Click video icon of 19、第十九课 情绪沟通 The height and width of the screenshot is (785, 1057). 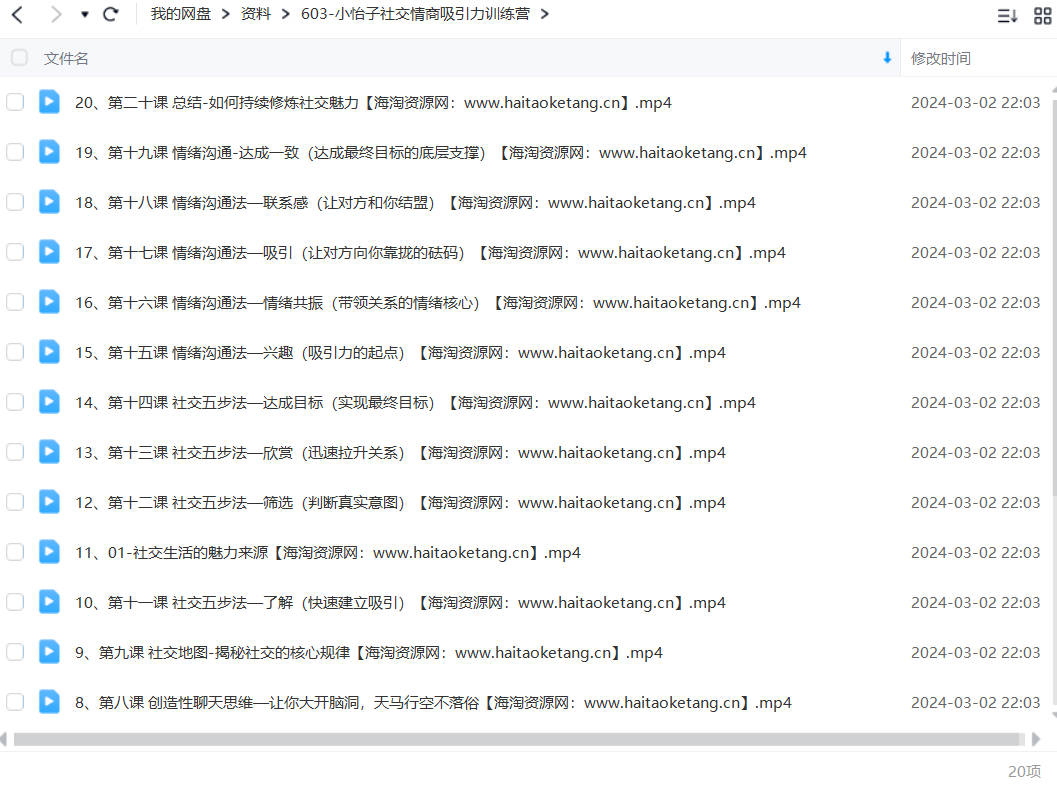(49, 152)
